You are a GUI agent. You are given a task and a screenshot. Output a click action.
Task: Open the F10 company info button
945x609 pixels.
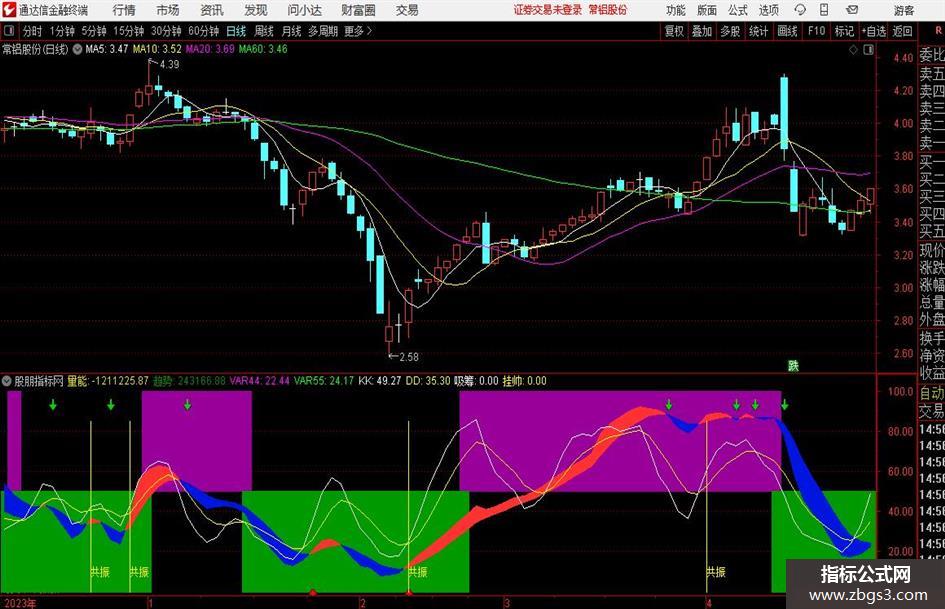tap(816, 31)
